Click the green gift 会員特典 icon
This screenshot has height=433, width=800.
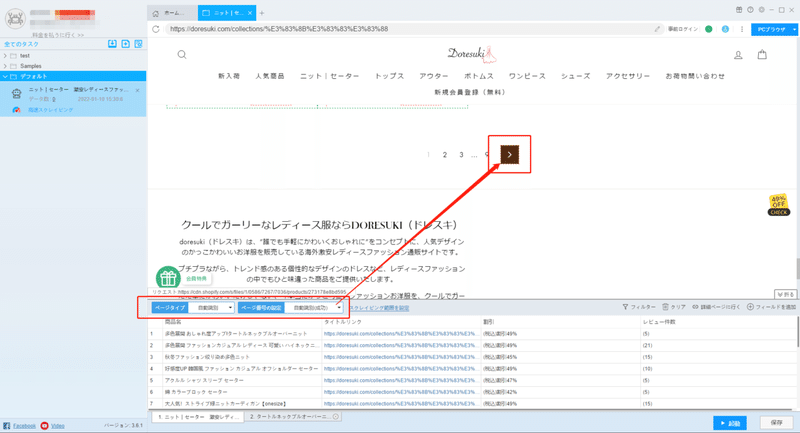(168, 278)
